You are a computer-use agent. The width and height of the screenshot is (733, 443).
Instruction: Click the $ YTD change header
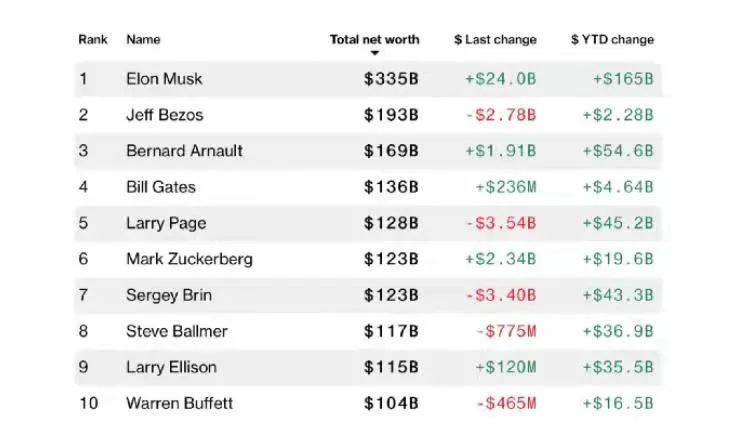pos(612,40)
